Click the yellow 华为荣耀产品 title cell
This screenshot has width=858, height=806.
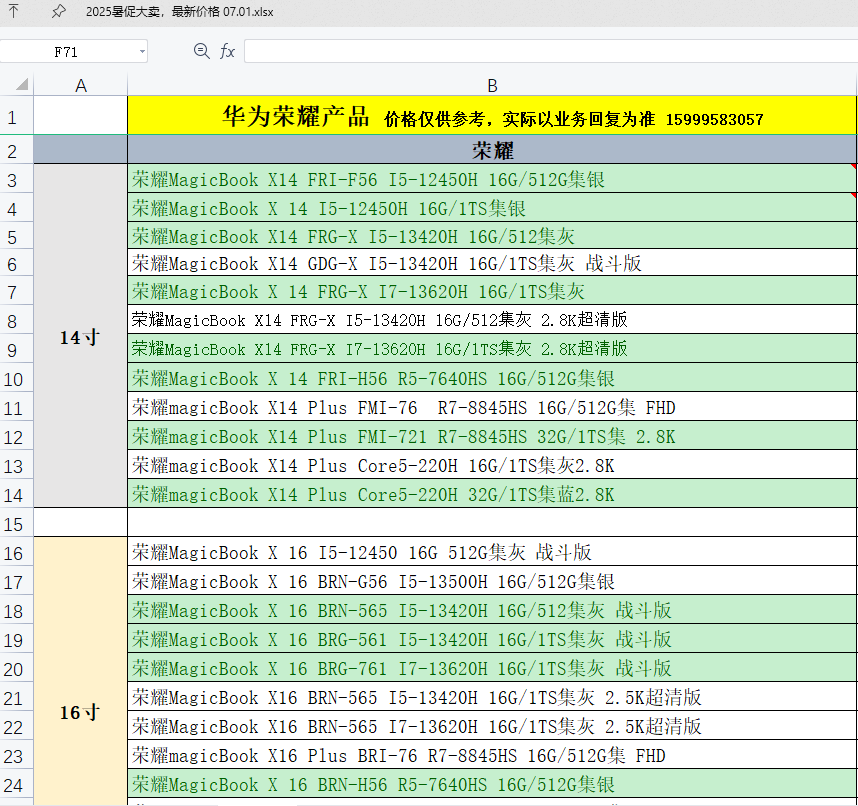(492, 115)
